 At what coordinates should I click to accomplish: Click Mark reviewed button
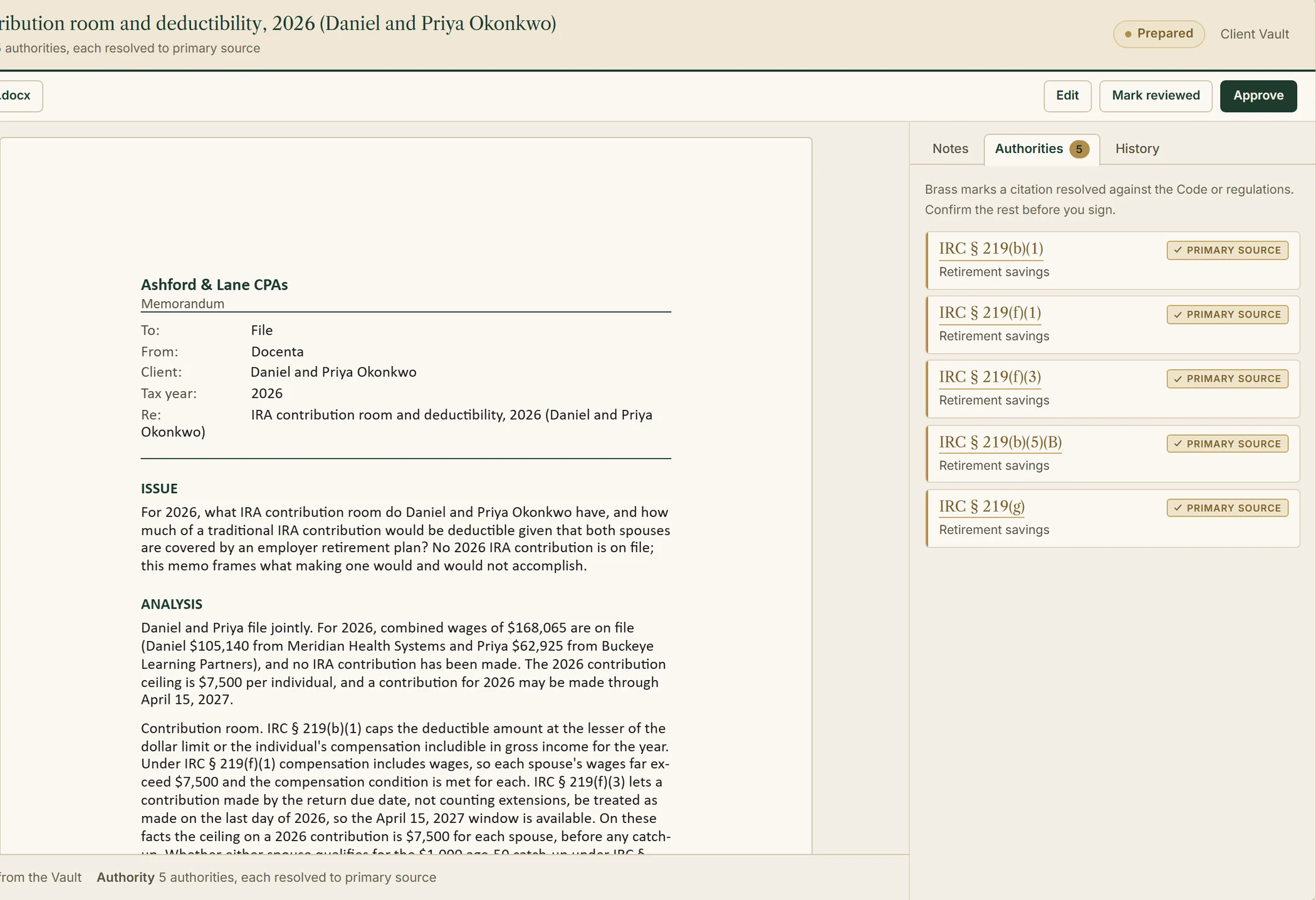point(1156,96)
